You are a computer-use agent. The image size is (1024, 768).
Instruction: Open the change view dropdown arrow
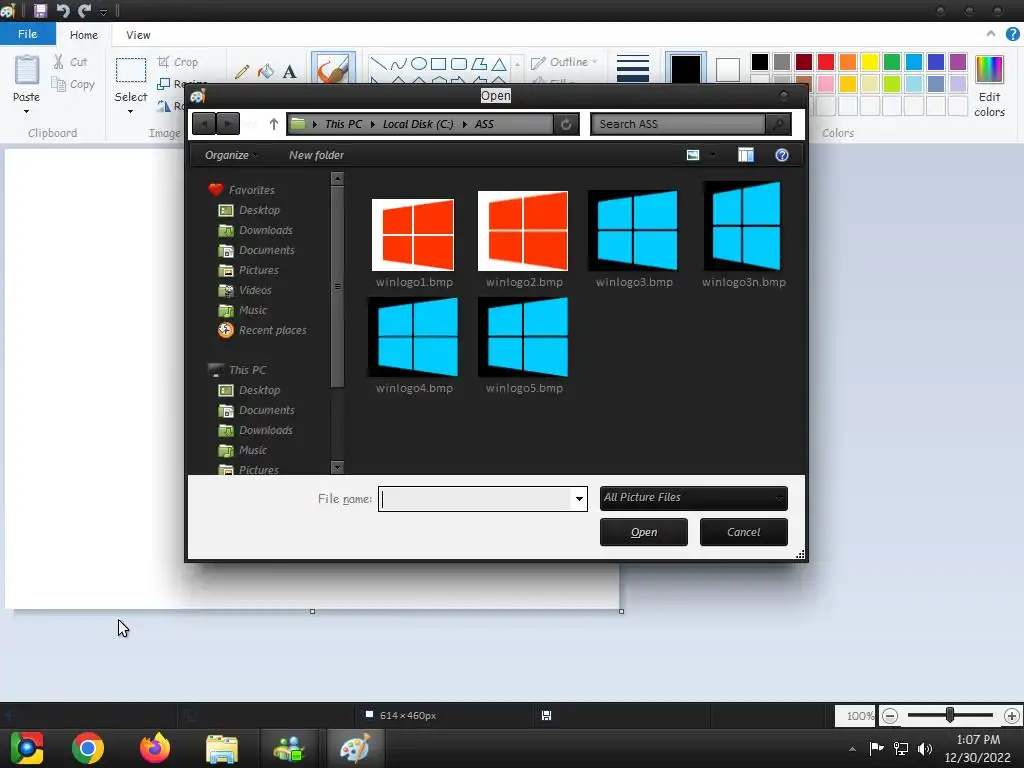[712, 155]
